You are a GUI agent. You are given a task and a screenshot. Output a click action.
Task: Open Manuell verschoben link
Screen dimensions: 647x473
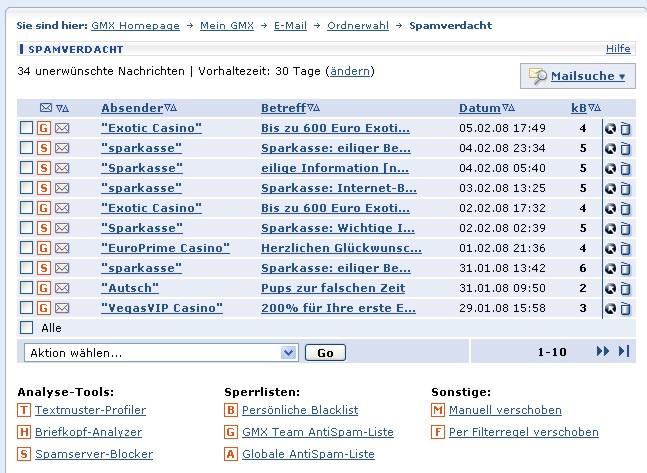(505, 410)
